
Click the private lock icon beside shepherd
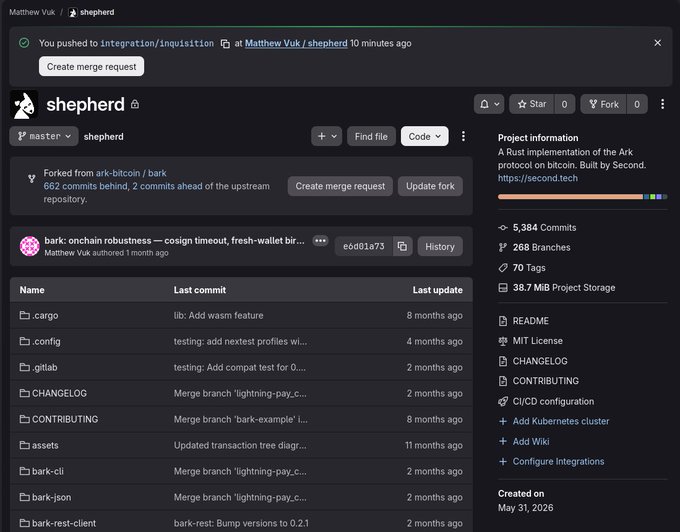[135, 104]
